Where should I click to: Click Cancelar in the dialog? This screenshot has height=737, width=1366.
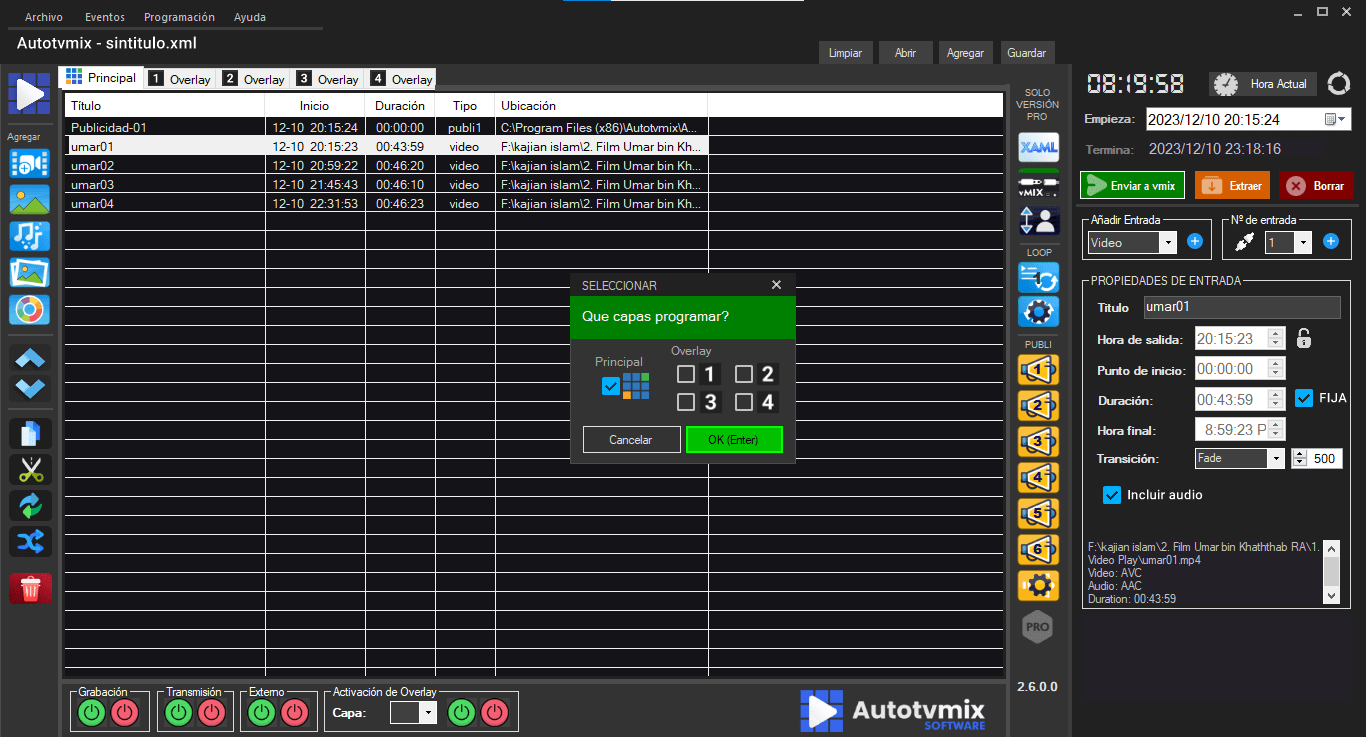631,440
